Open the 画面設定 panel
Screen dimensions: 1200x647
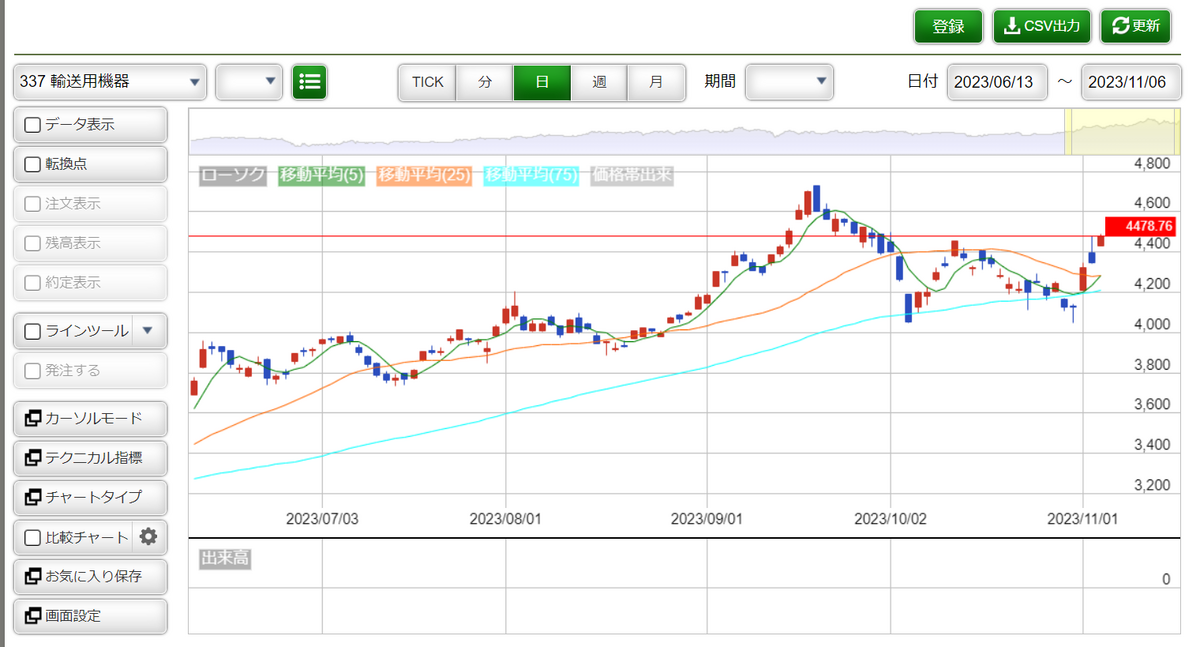click(90, 616)
